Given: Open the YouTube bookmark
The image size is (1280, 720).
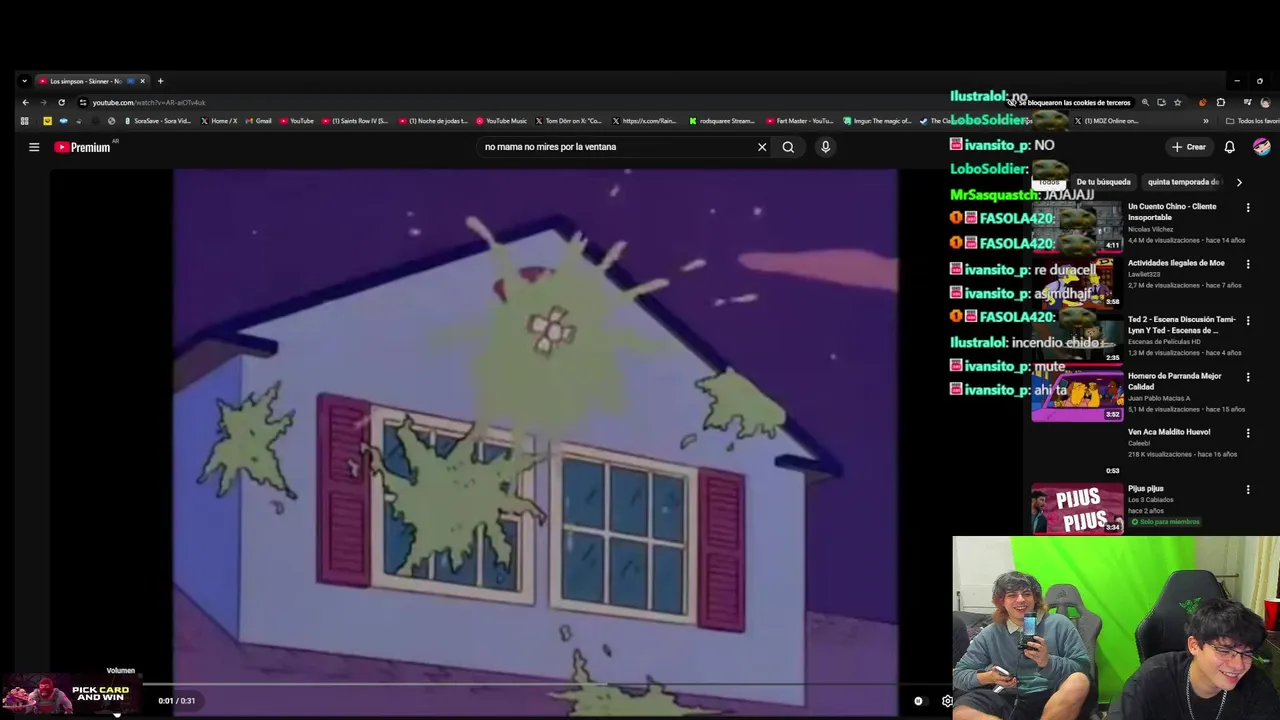Looking at the screenshot, I should (x=297, y=121).
